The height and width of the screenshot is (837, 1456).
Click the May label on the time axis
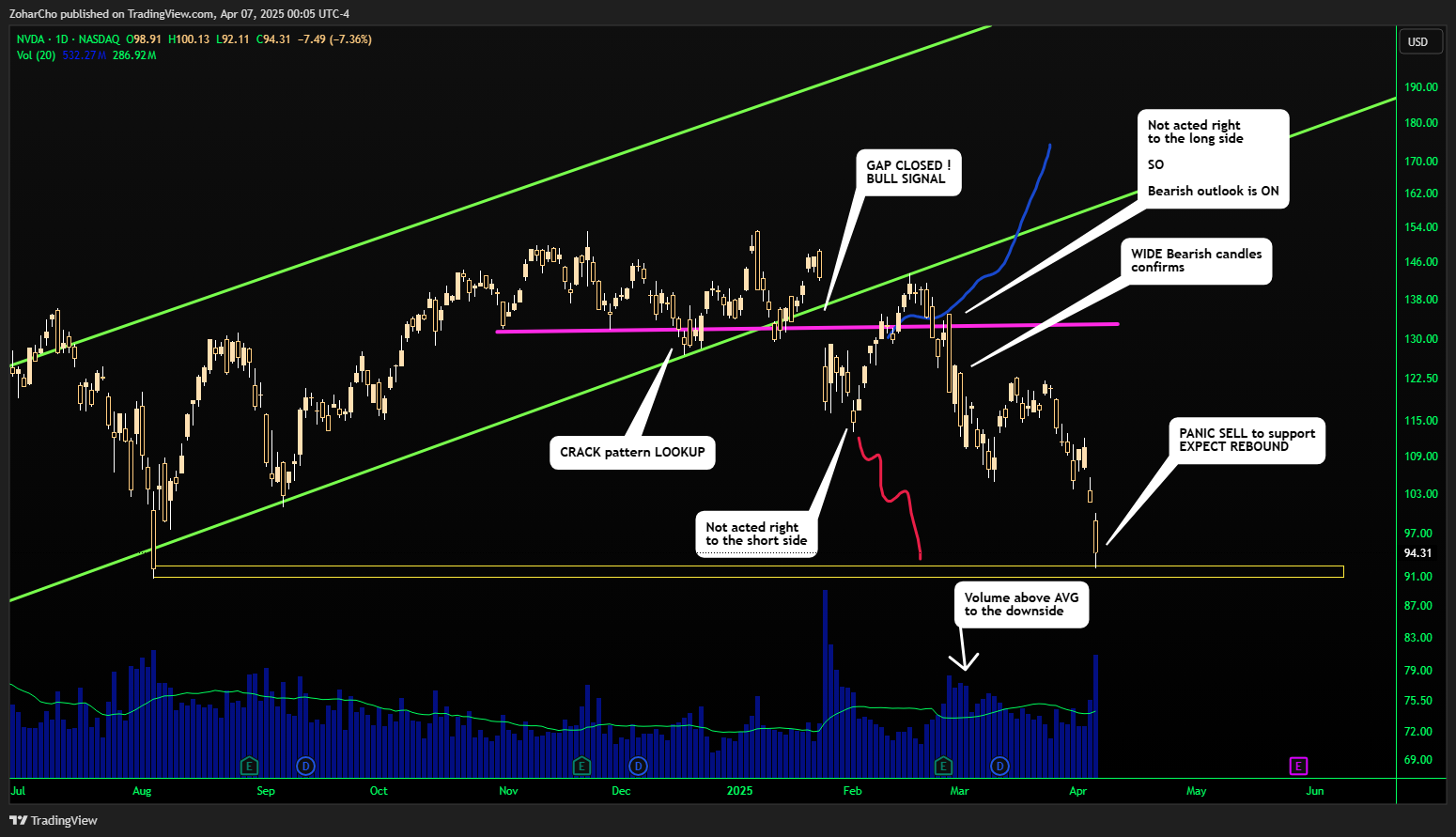(x=1196, y=791)
